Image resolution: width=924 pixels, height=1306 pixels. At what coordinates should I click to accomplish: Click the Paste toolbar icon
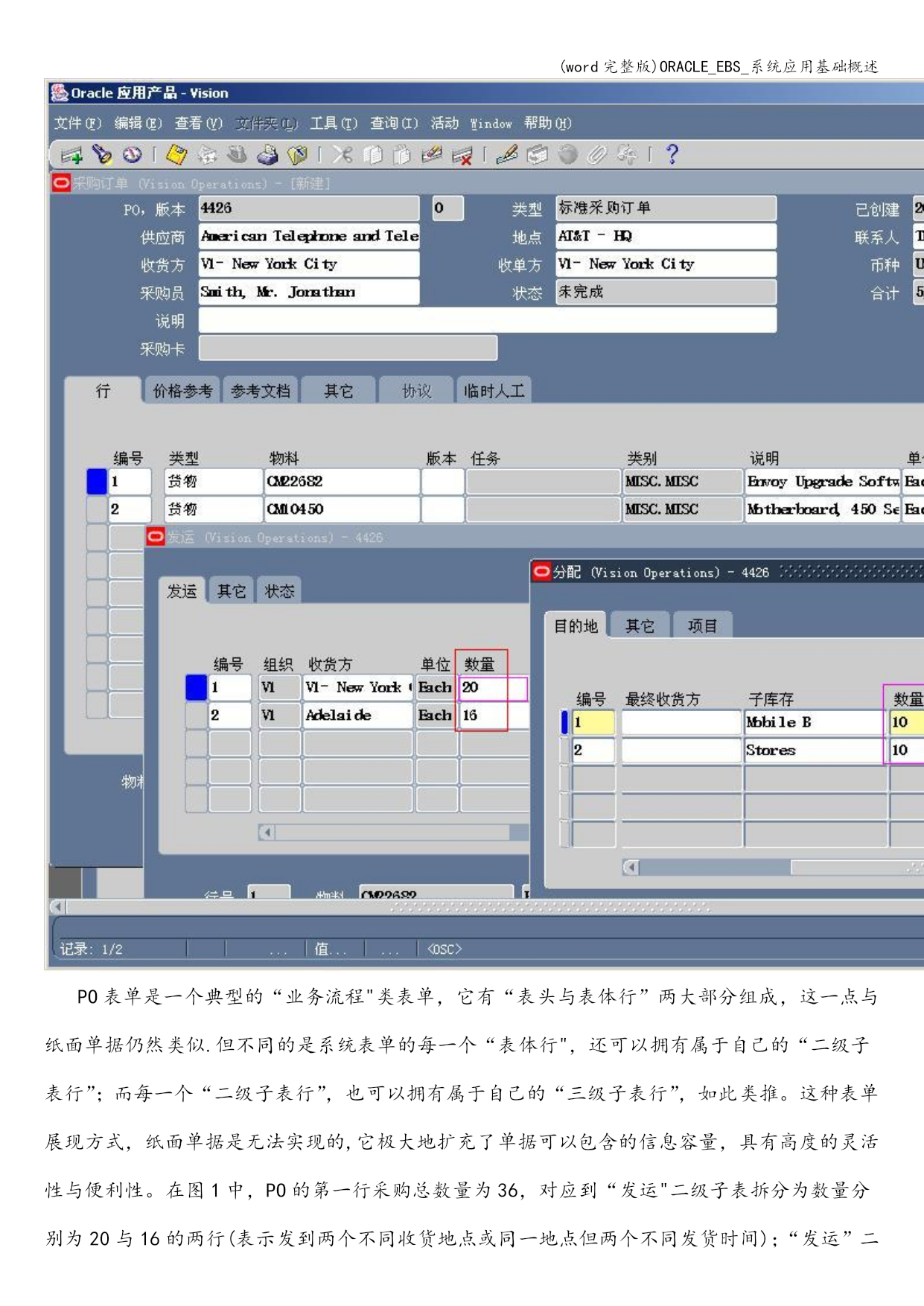(x=402, y=155)
